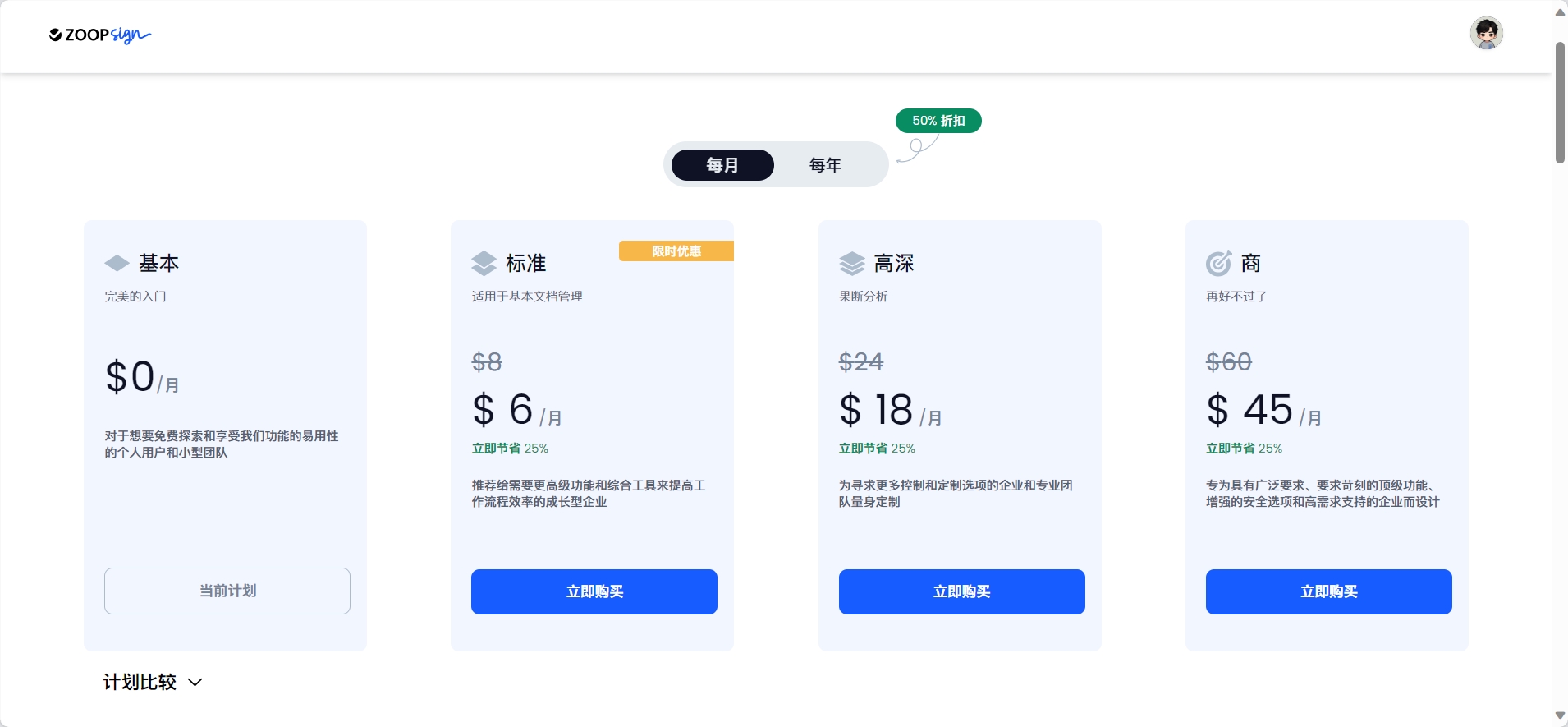
Task: Click the 基本 plan single-layer icon
Action: (x=117, y=263)
